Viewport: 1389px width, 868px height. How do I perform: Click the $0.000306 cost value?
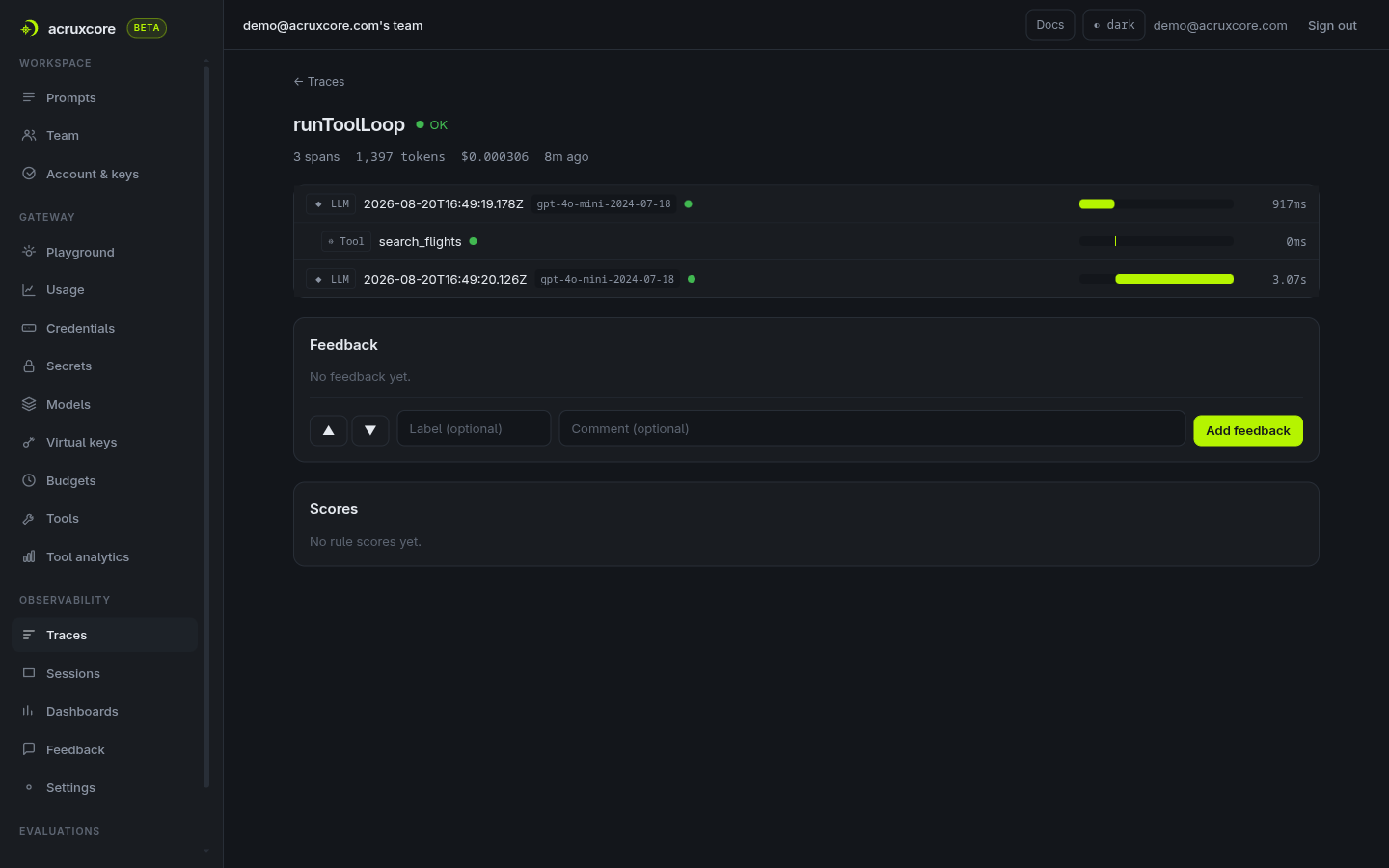495,157
